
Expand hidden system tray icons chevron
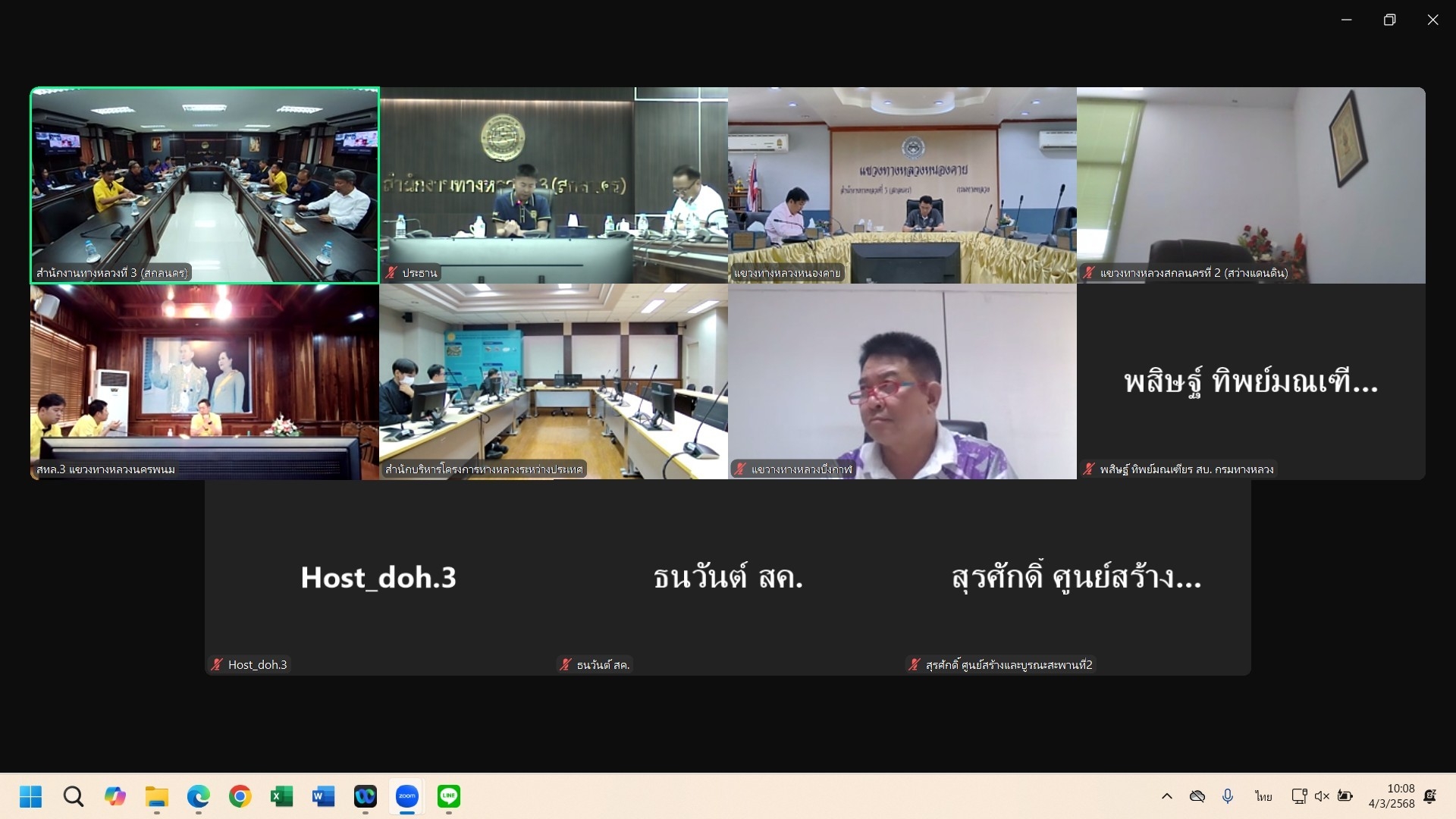tap(1167, 796)
